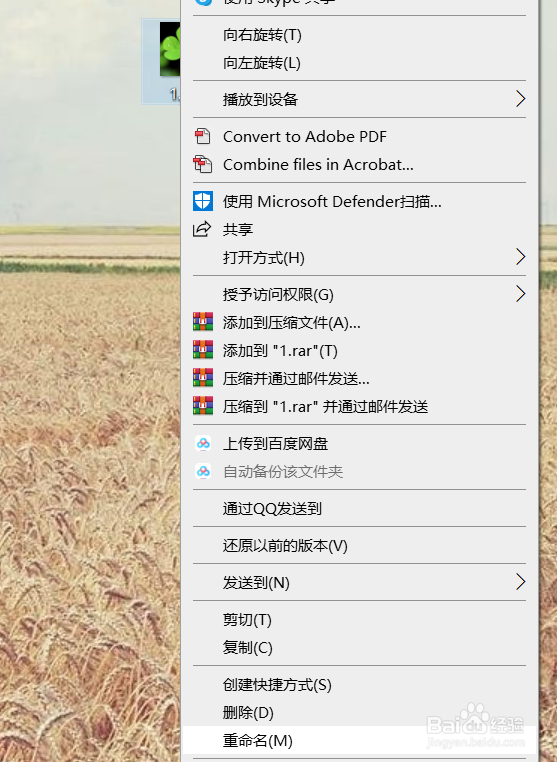The image size is (557, 762).
Task: Click WinRAR icon beside 压缩到 "1.rar" 并通过邮件发送
Action: (203, 406)
